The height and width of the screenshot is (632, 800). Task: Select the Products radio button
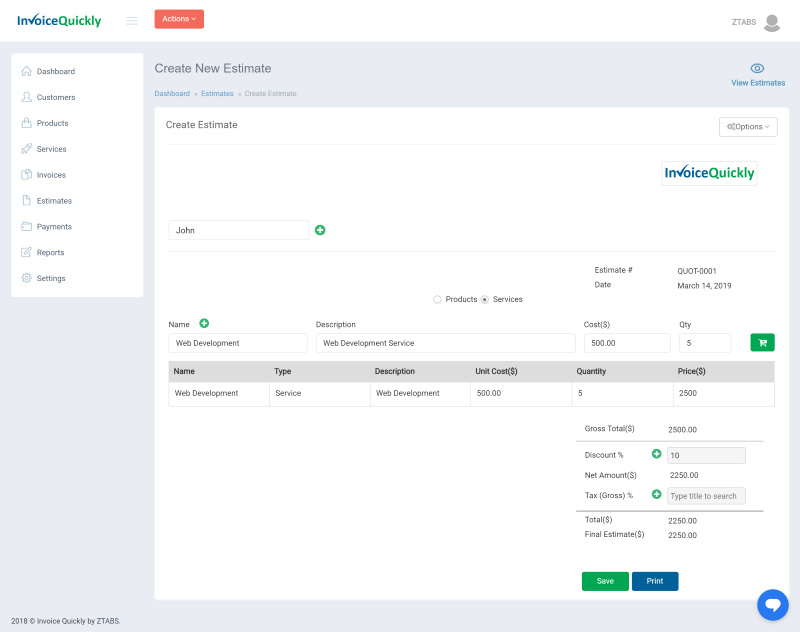point(437,299)
